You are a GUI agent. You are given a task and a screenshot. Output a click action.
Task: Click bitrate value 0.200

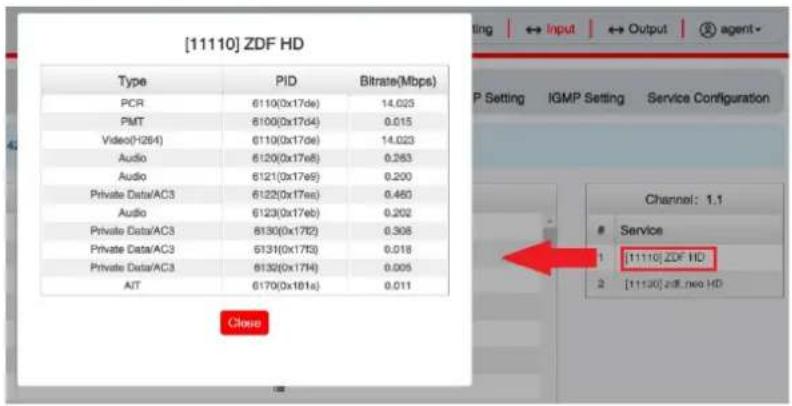tap(398, 176)
